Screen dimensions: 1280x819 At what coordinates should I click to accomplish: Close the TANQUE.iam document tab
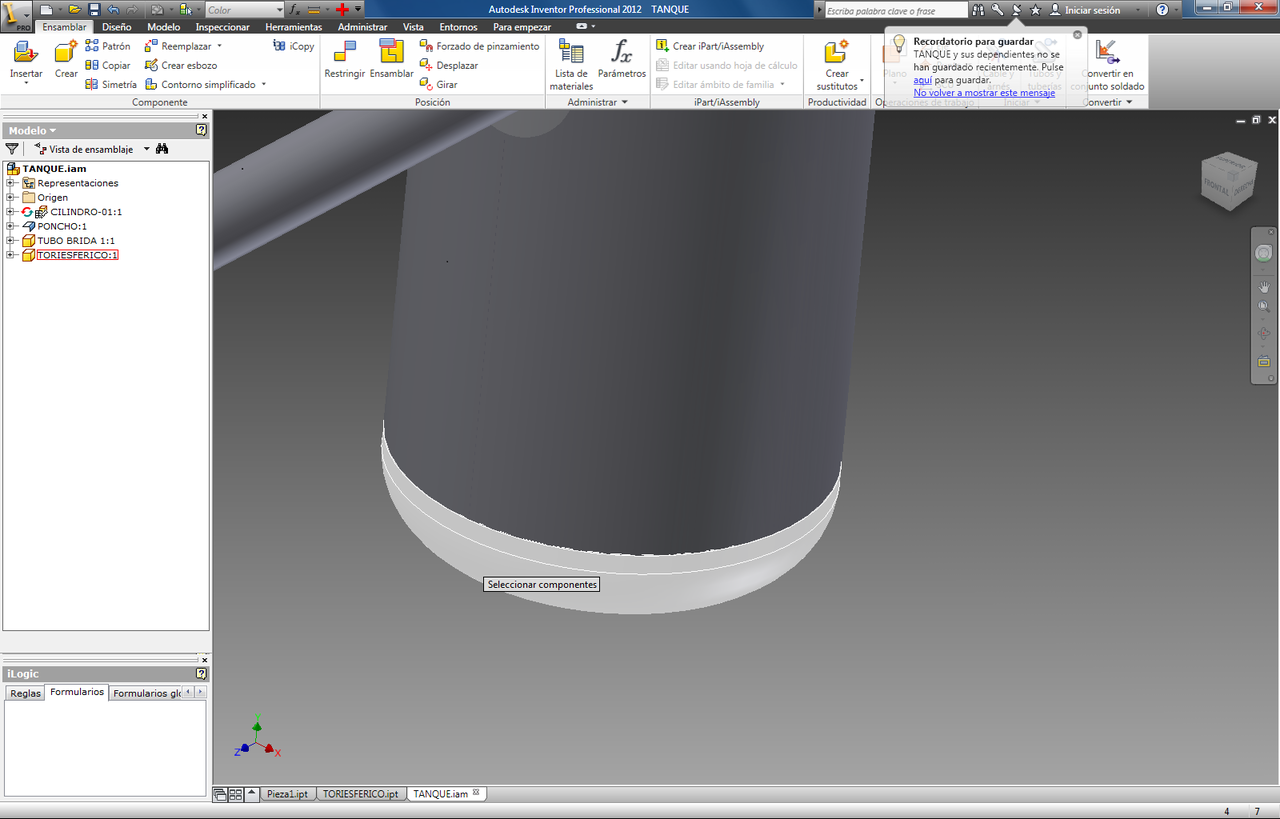coord(476,793)
